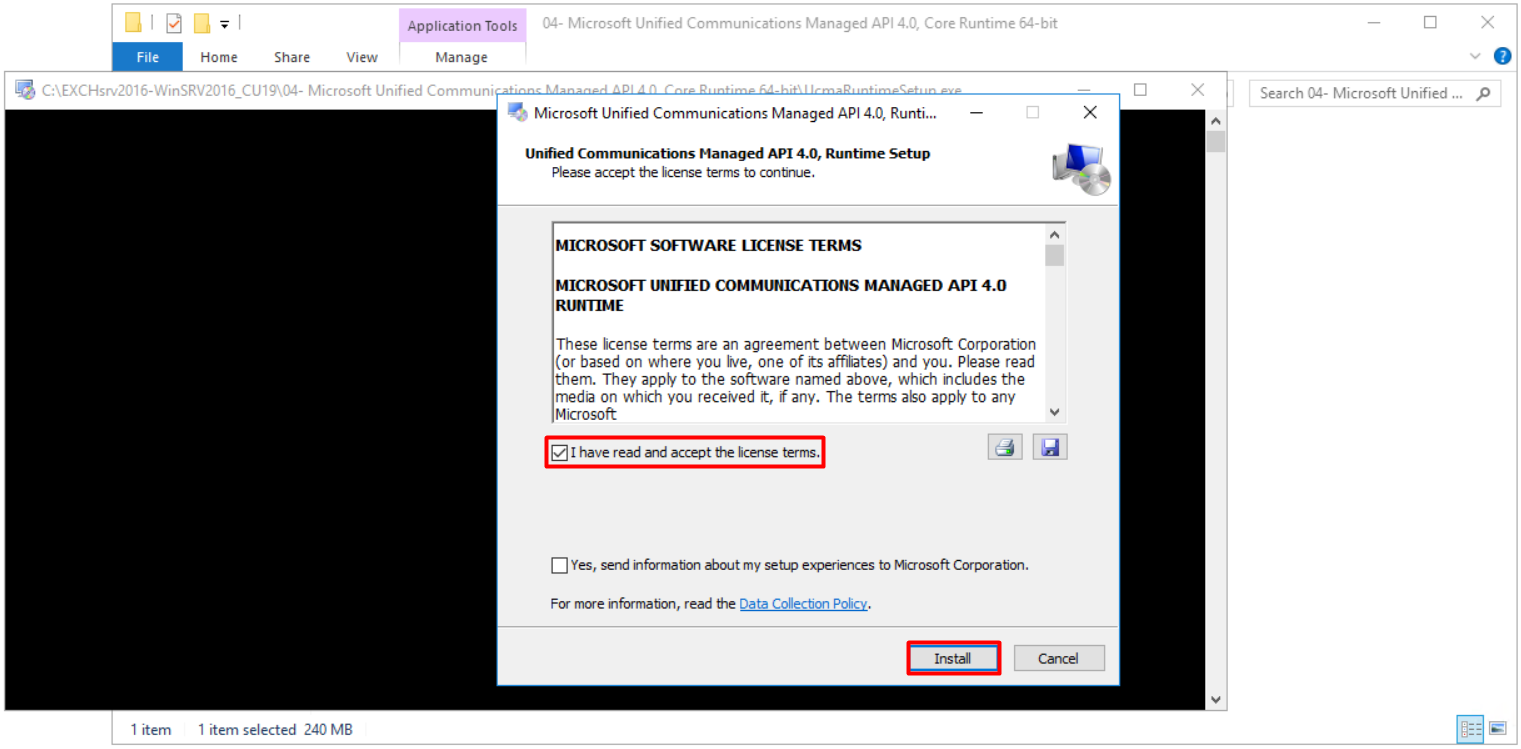Click the New Folder quick access icon
Image resolution: width=1521 pixels, height=749 pixels.
[202, 23]
